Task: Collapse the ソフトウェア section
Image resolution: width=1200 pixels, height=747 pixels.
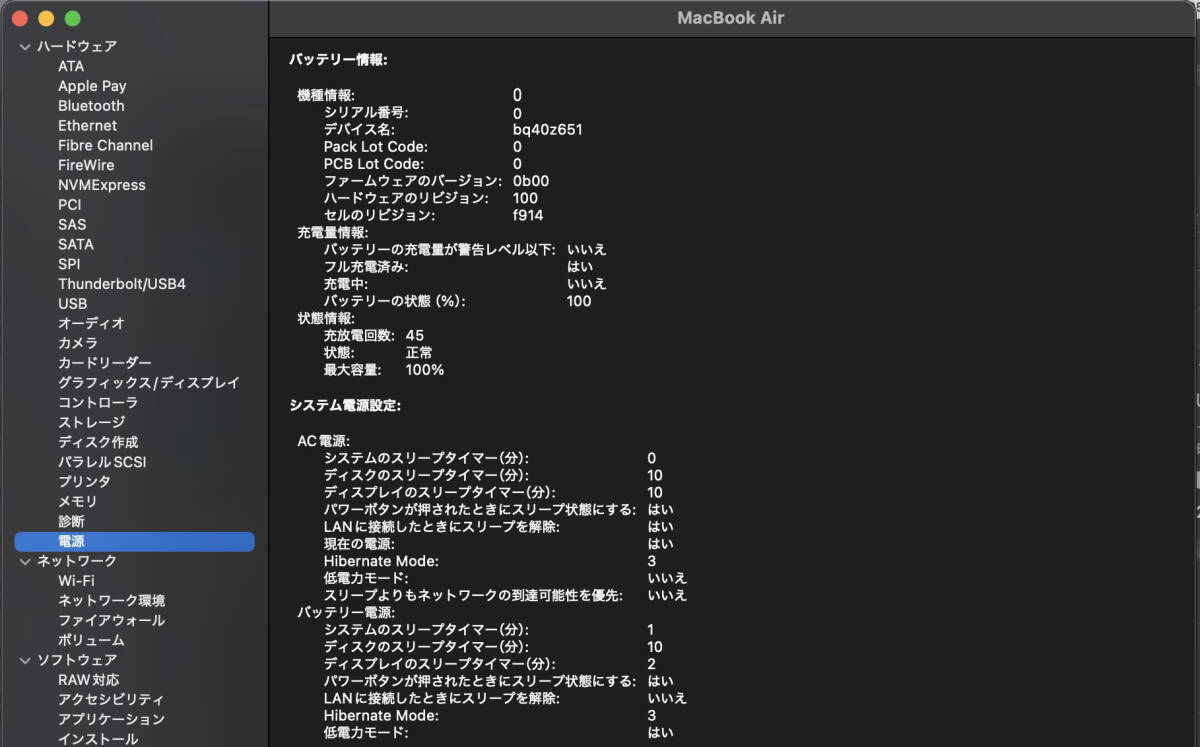Action: tap(25, 660)
